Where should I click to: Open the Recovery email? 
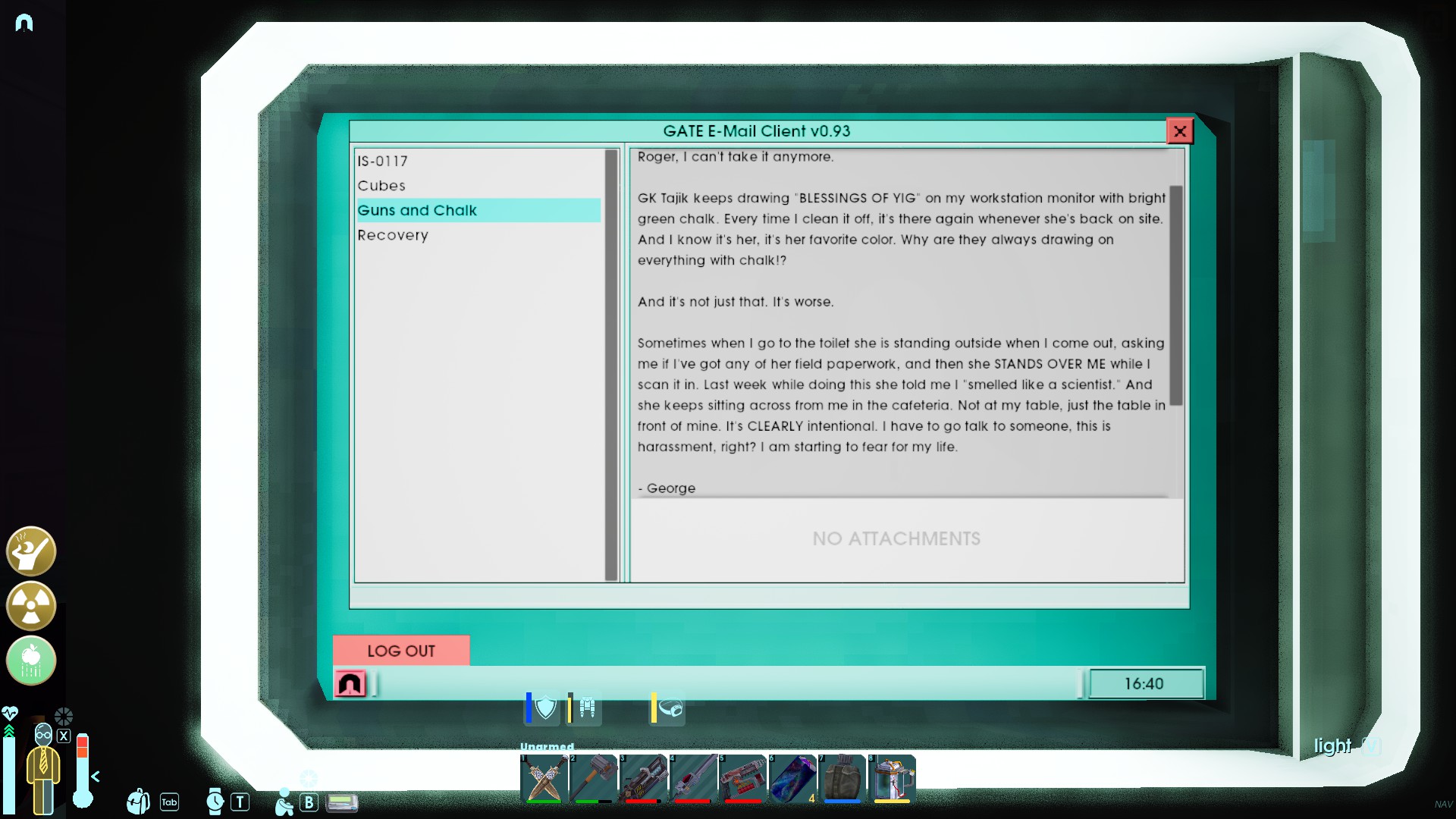click(479, 235)
